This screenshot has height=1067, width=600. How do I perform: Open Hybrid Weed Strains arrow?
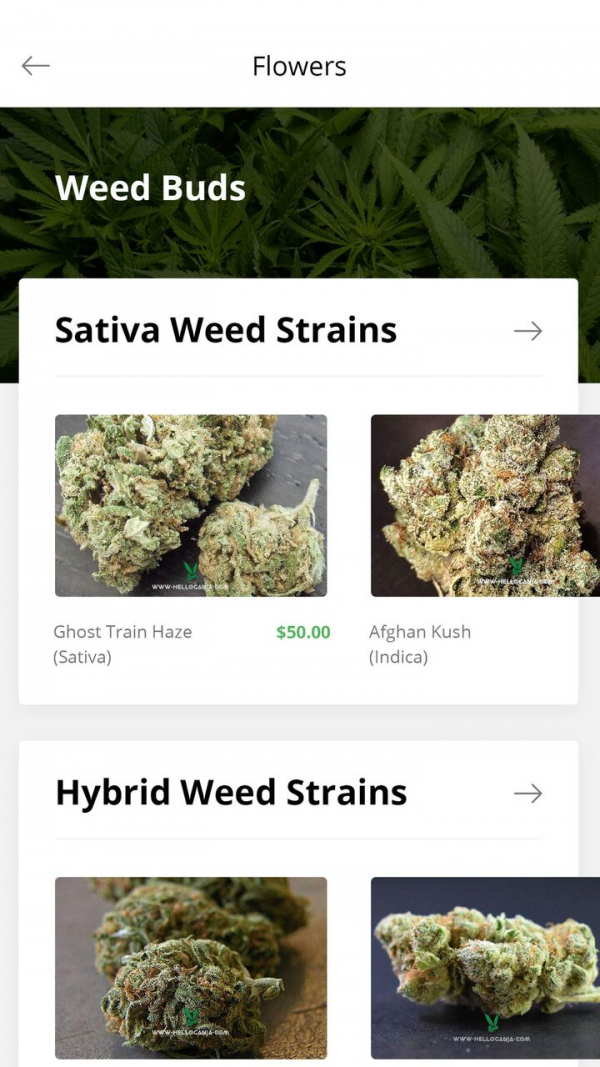528,793
